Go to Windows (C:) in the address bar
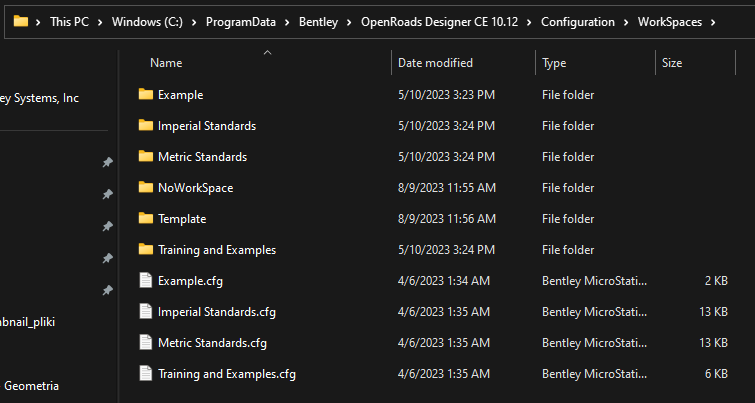Viewport: 755px width, 403px height. tap(147, 22)
